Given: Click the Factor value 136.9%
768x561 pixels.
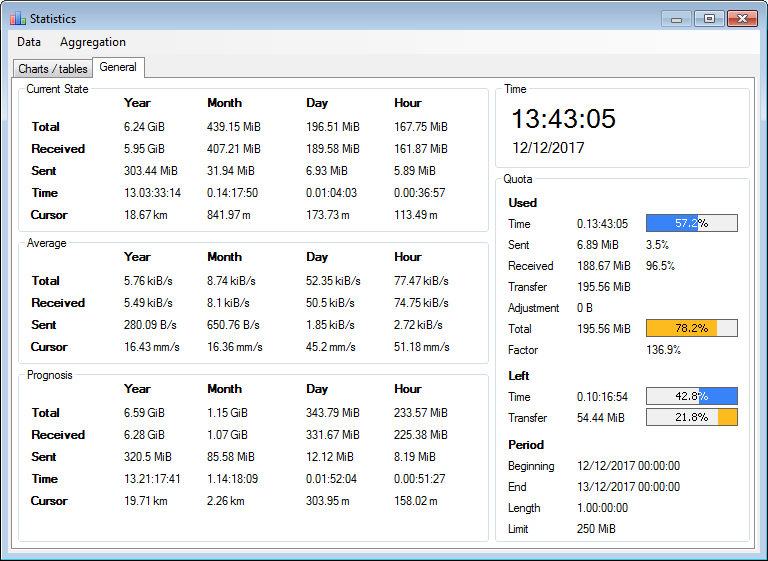Looking at the screenshot, I should (663, 350).
